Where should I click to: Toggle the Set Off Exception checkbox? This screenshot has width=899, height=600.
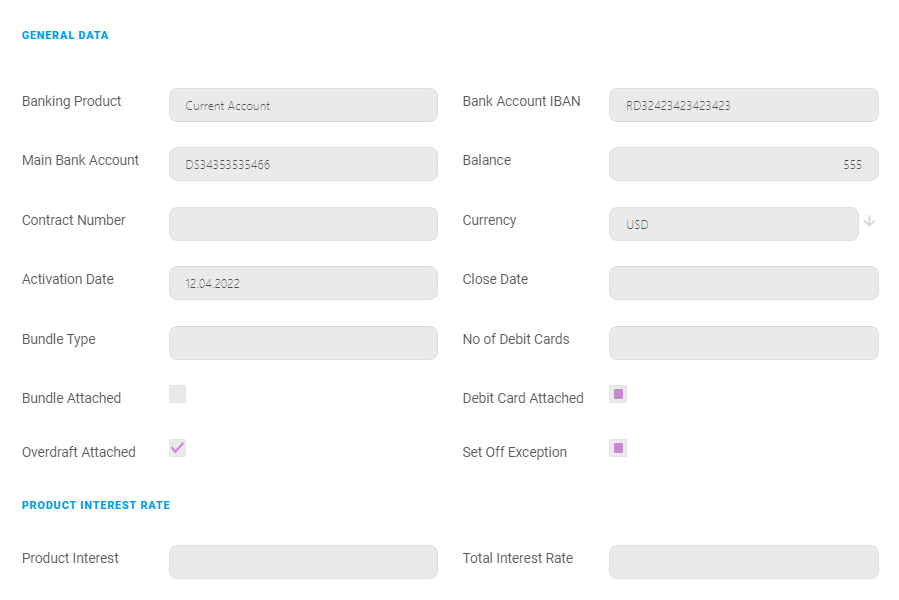coord(618,448)
